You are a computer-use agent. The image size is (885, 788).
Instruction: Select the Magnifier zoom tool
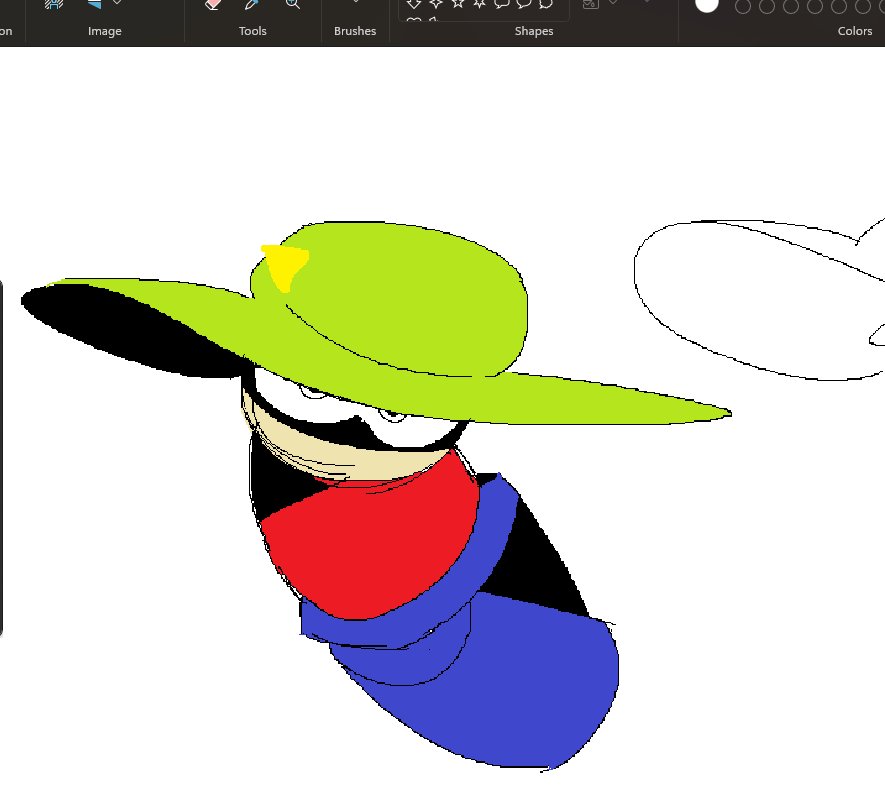292,3
